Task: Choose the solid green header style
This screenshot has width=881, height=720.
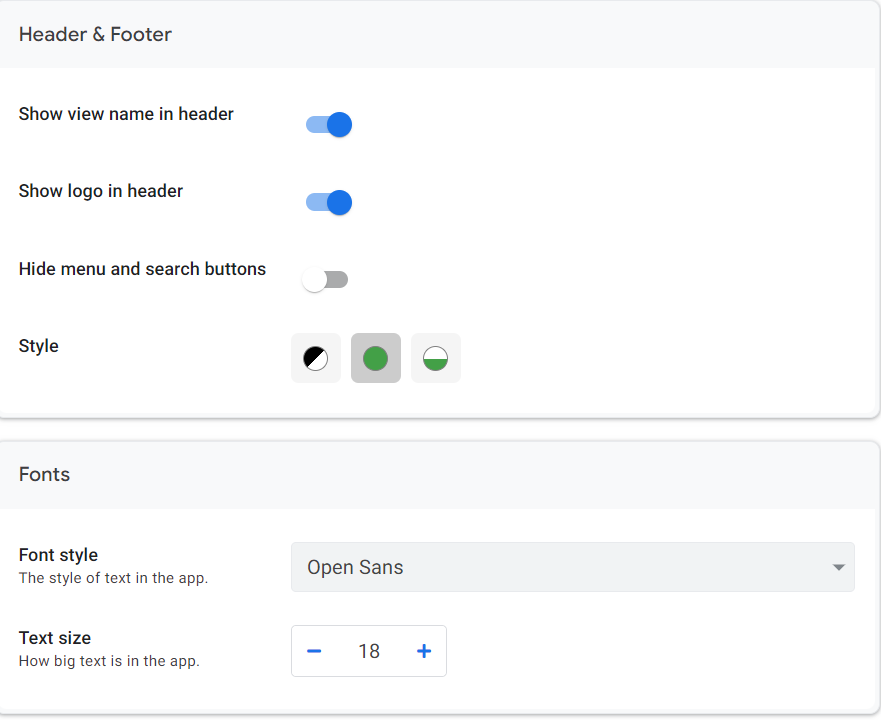Action: pos(376,358)
